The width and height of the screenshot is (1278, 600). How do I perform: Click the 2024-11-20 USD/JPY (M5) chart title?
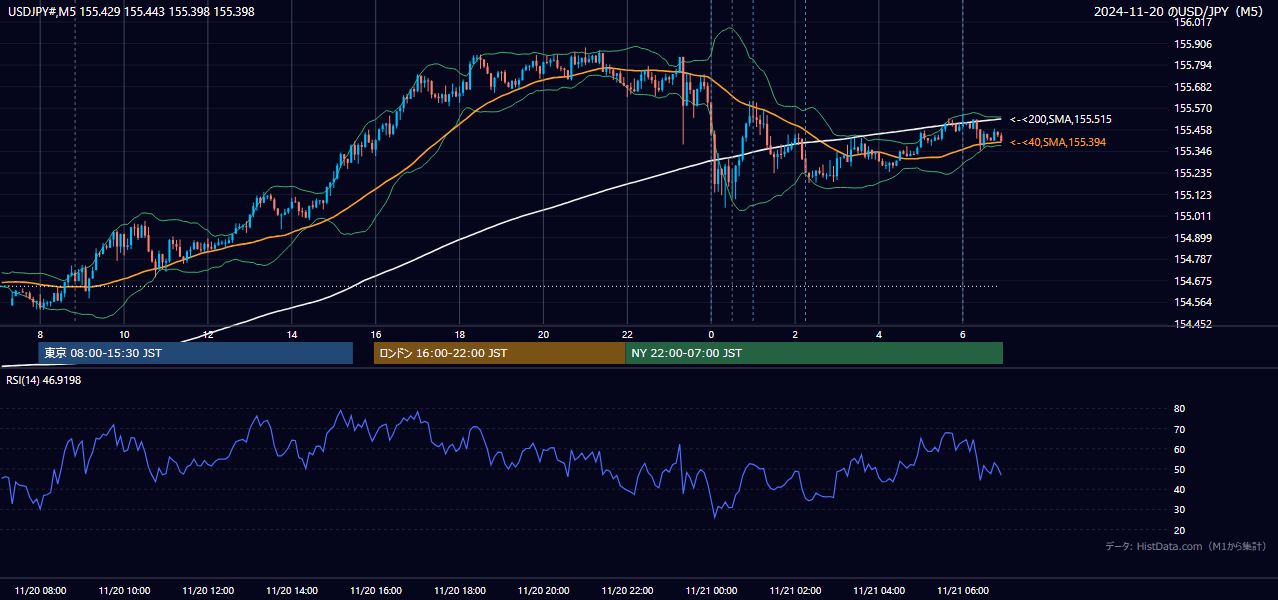1180,10
